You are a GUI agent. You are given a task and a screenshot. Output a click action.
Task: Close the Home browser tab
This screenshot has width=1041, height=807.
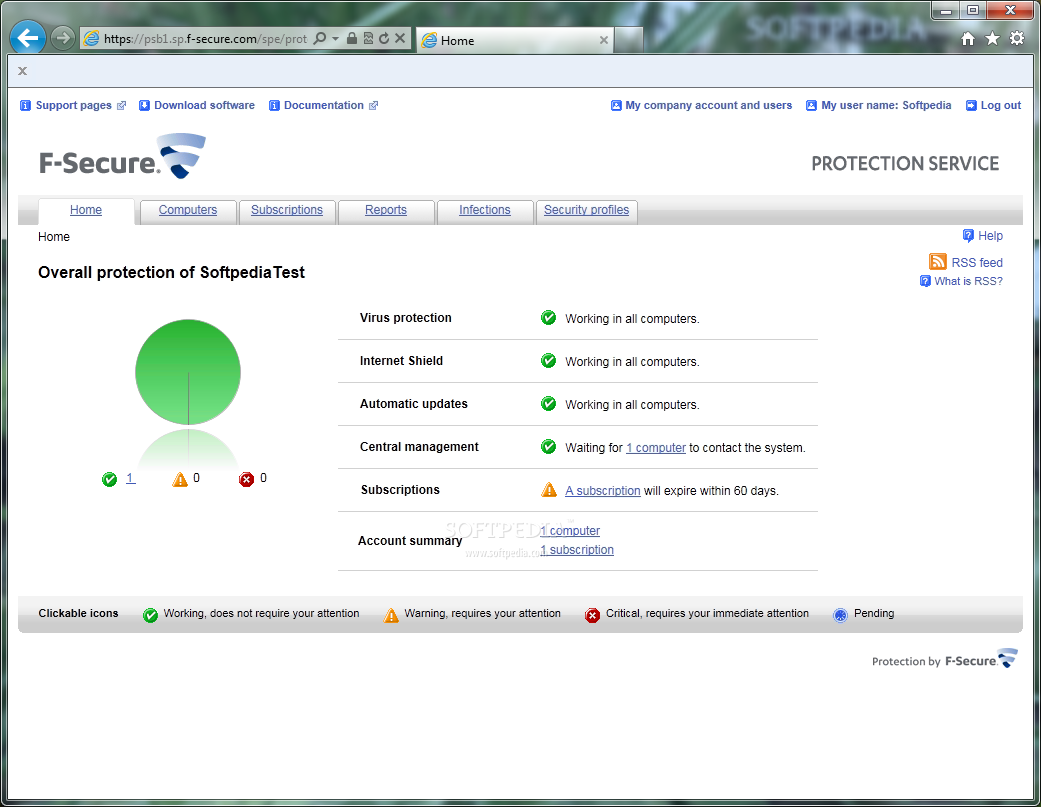click(603, 40)
